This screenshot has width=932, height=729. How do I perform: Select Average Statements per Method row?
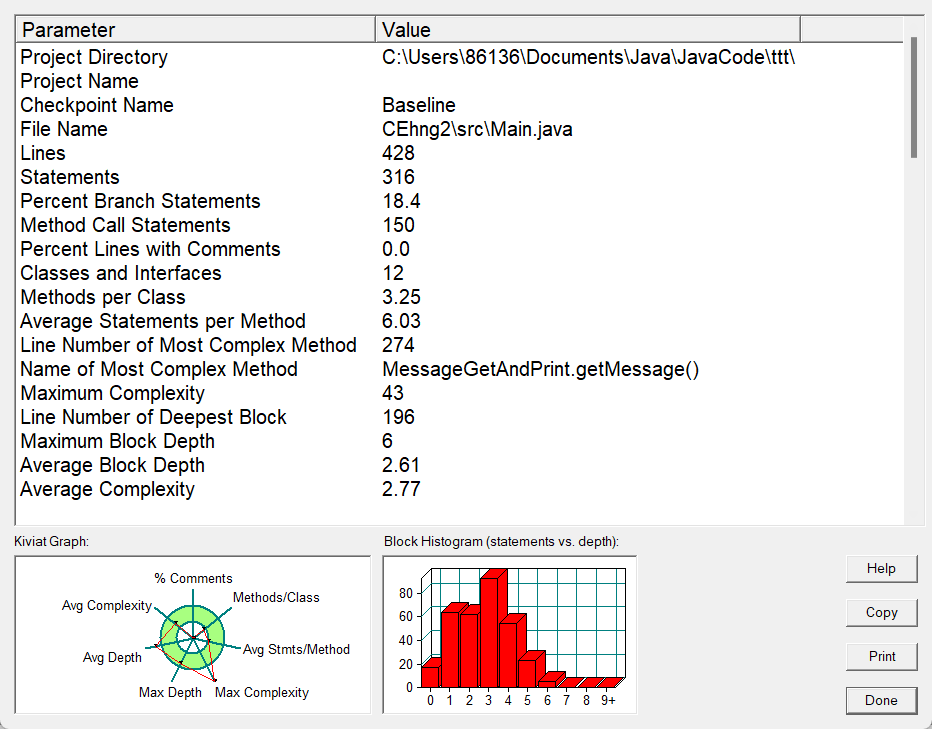163,321
